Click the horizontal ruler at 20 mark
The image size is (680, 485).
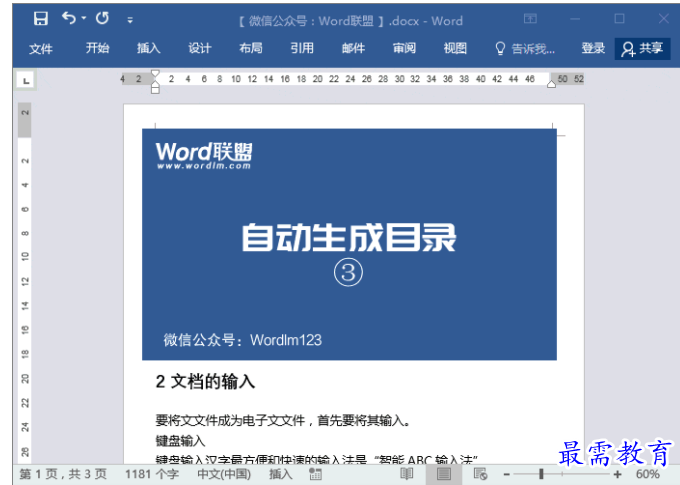[x=317, y=79]
